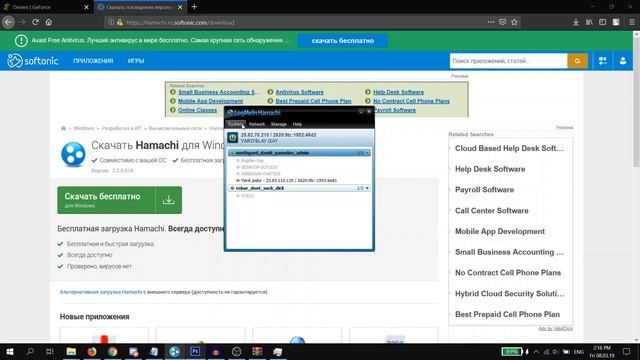Open the Manage menu in Hamachi

(279, 124)
